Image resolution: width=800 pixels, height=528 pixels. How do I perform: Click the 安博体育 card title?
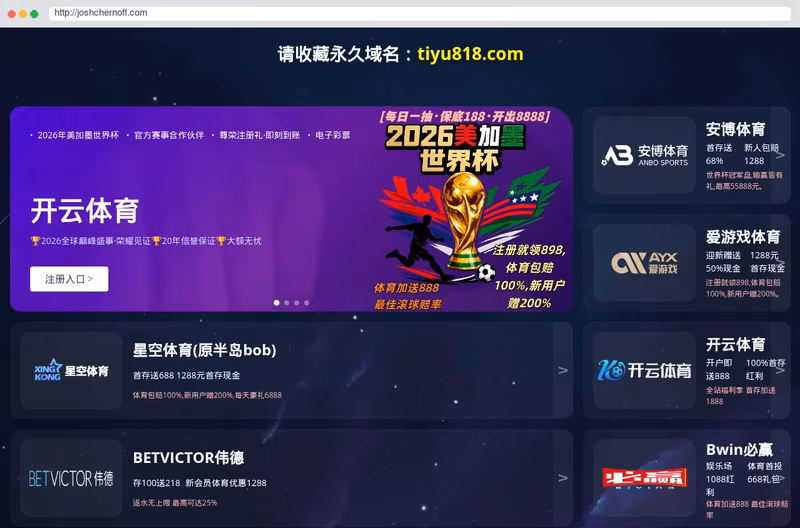(x=735, y=130)
